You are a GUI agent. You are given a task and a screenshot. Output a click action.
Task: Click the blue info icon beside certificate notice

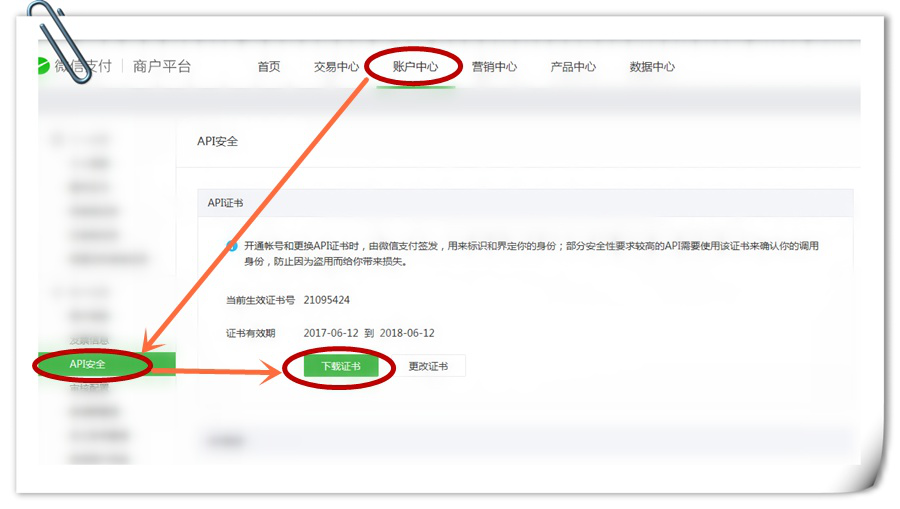click(232, 246)
